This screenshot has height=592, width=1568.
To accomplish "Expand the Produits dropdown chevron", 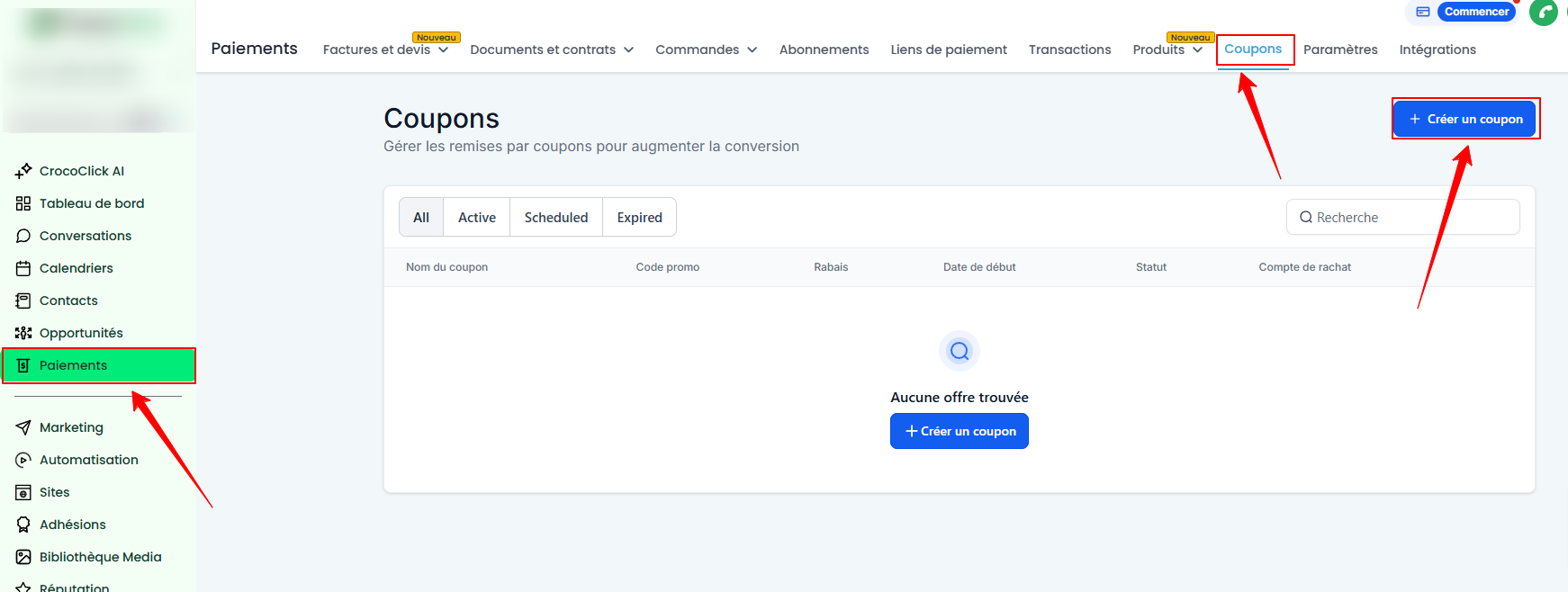I will point(1197,50).
